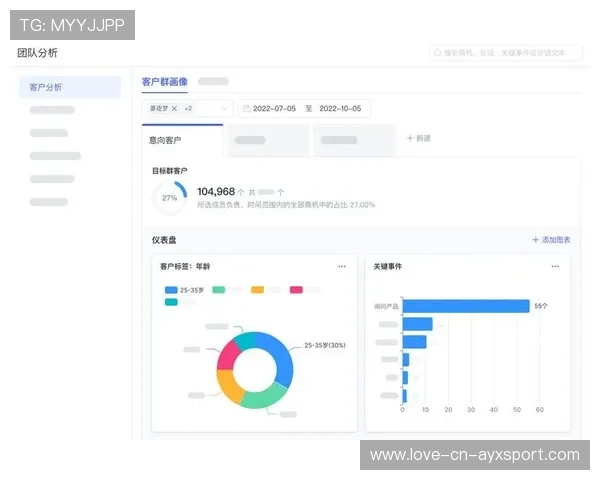The width and height of the screenshot is (600, 480).
Task: Click the 104,968 customer count
Action: click(216, 191)
